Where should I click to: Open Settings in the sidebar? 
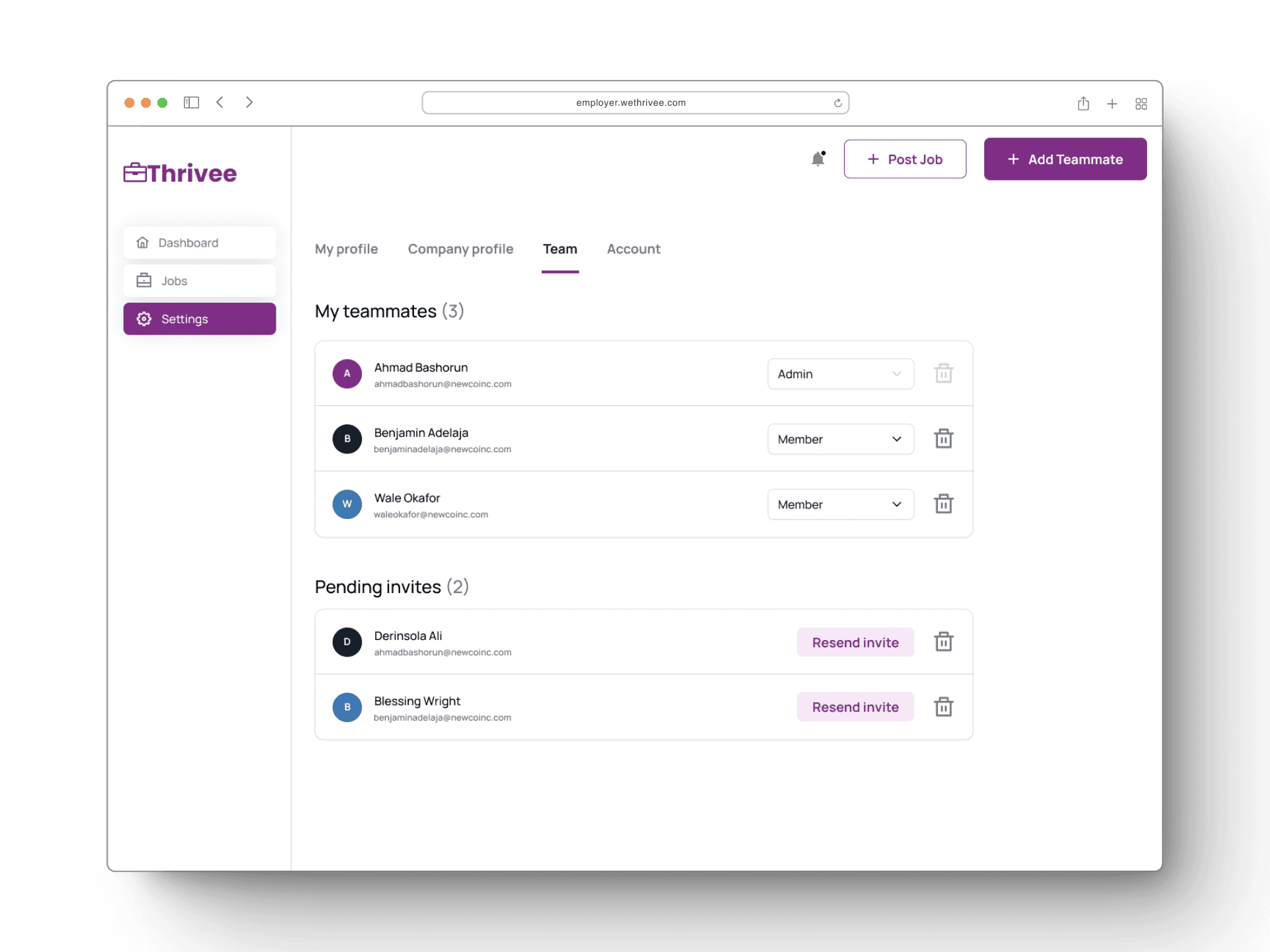tap(199, 319)
